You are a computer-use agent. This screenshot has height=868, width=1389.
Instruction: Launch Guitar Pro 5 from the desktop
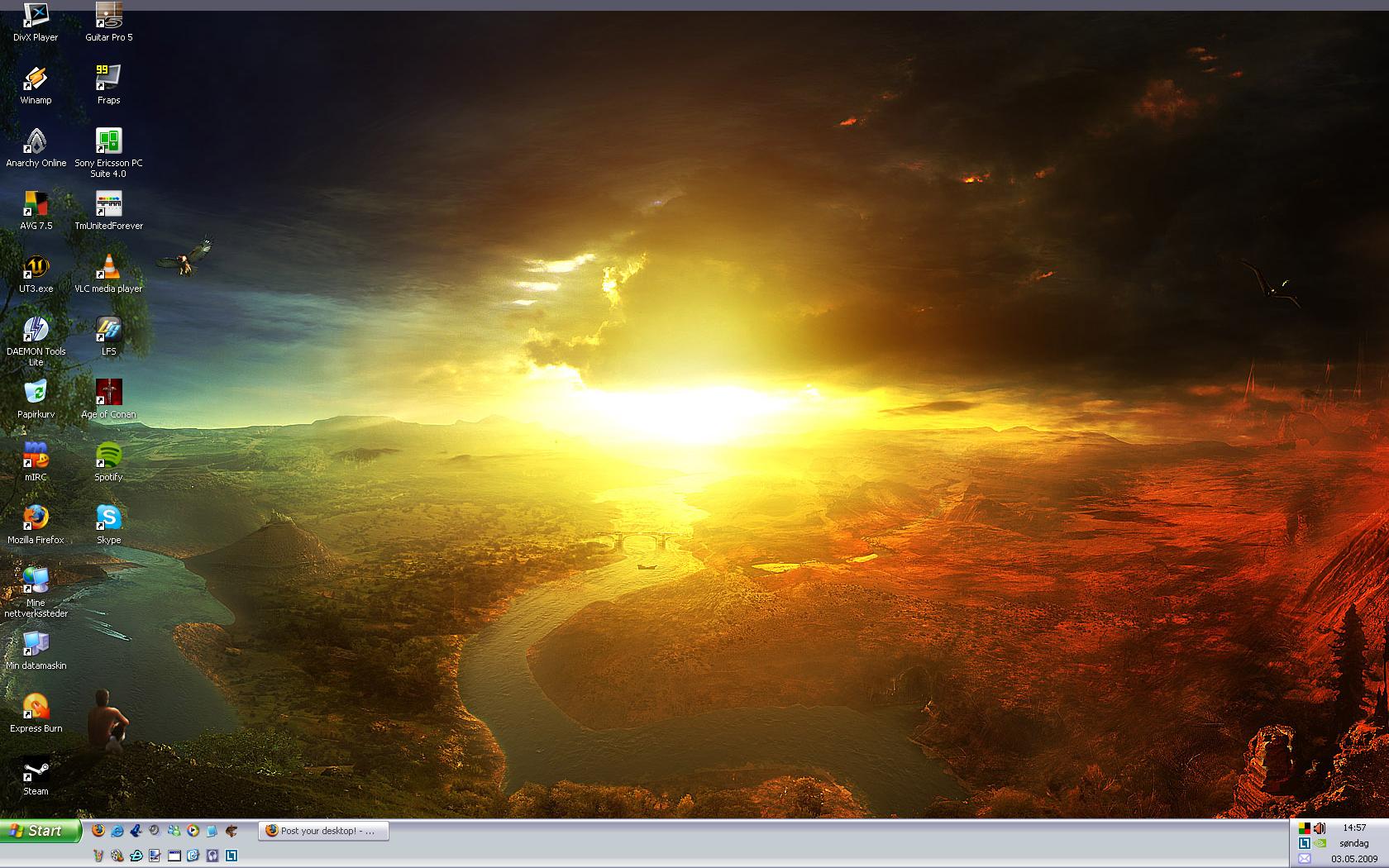[108, 21]
